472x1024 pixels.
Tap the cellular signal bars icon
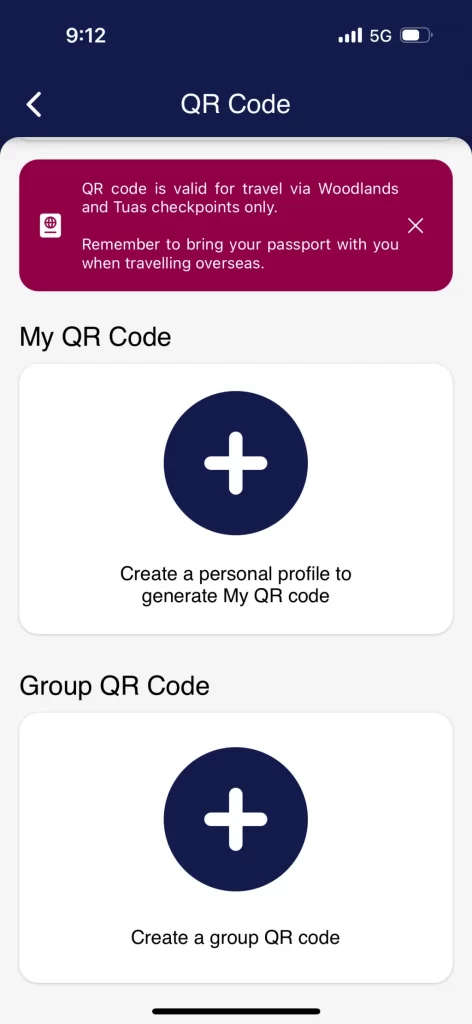350,35
